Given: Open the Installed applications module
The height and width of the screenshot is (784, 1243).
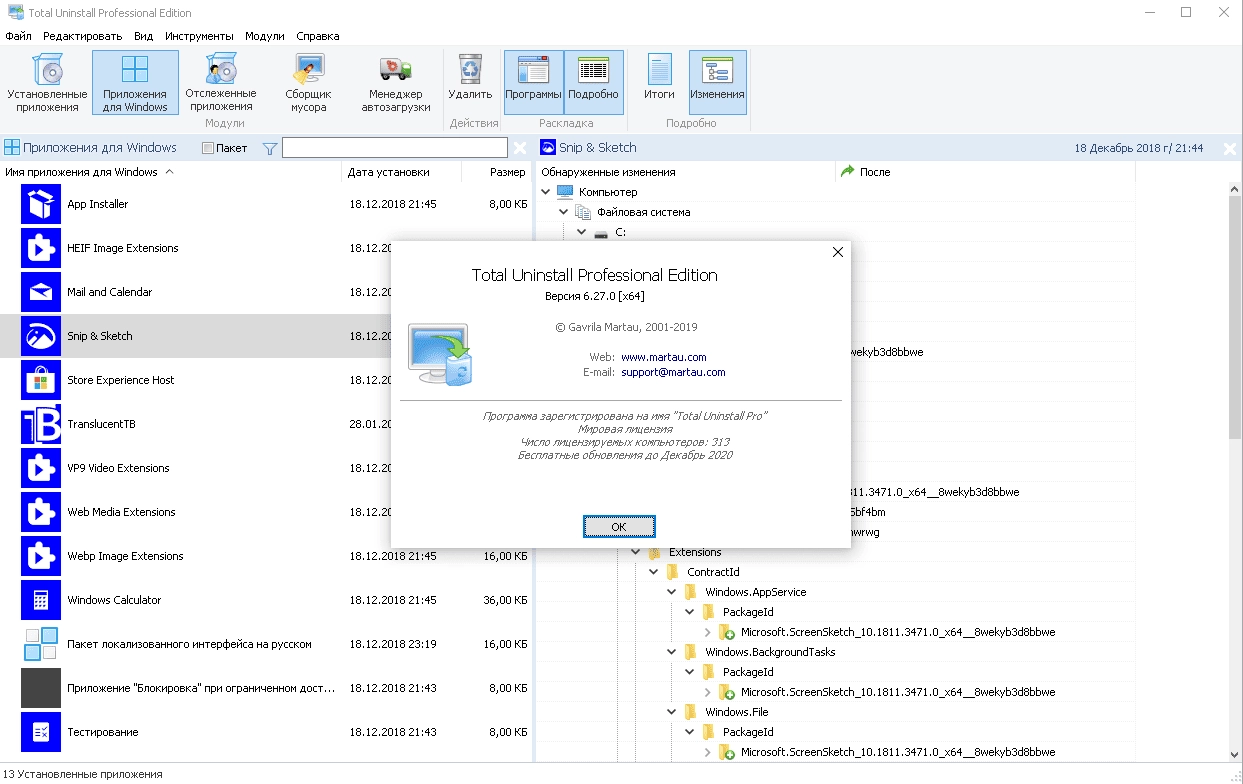Looking at the screenshot, I should (x=47, y=82).
